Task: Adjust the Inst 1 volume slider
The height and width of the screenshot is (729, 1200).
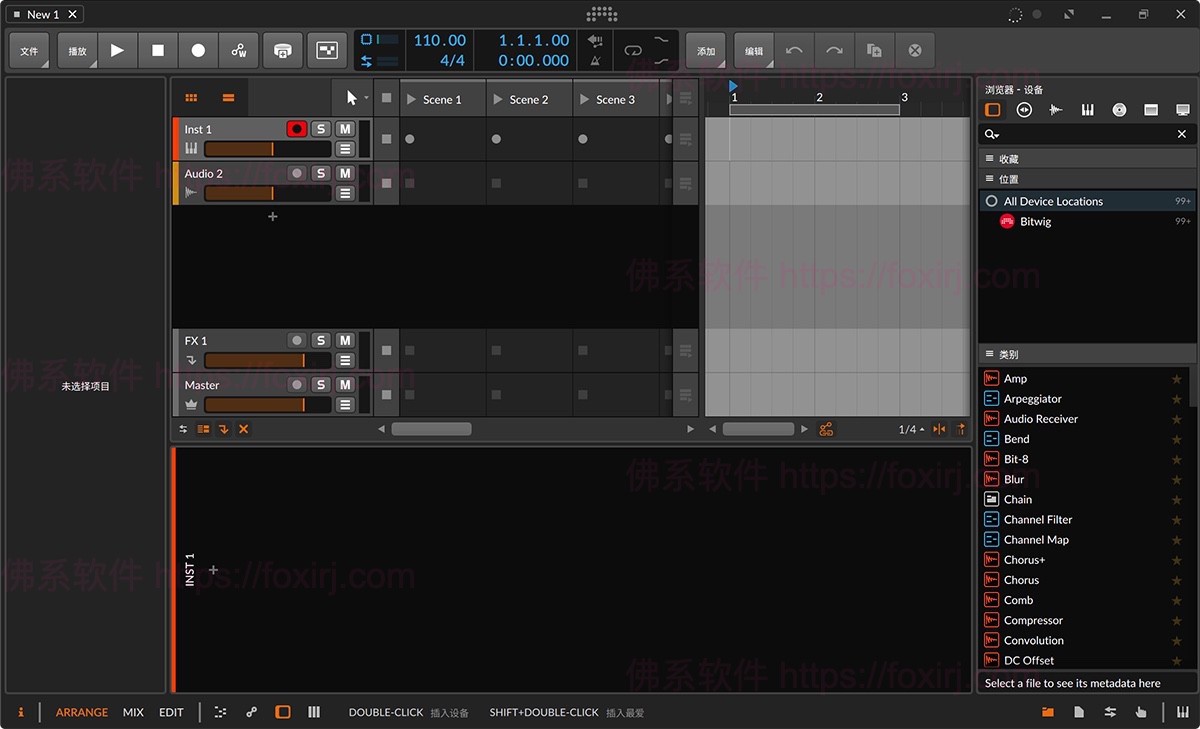Action: point(265,148)
